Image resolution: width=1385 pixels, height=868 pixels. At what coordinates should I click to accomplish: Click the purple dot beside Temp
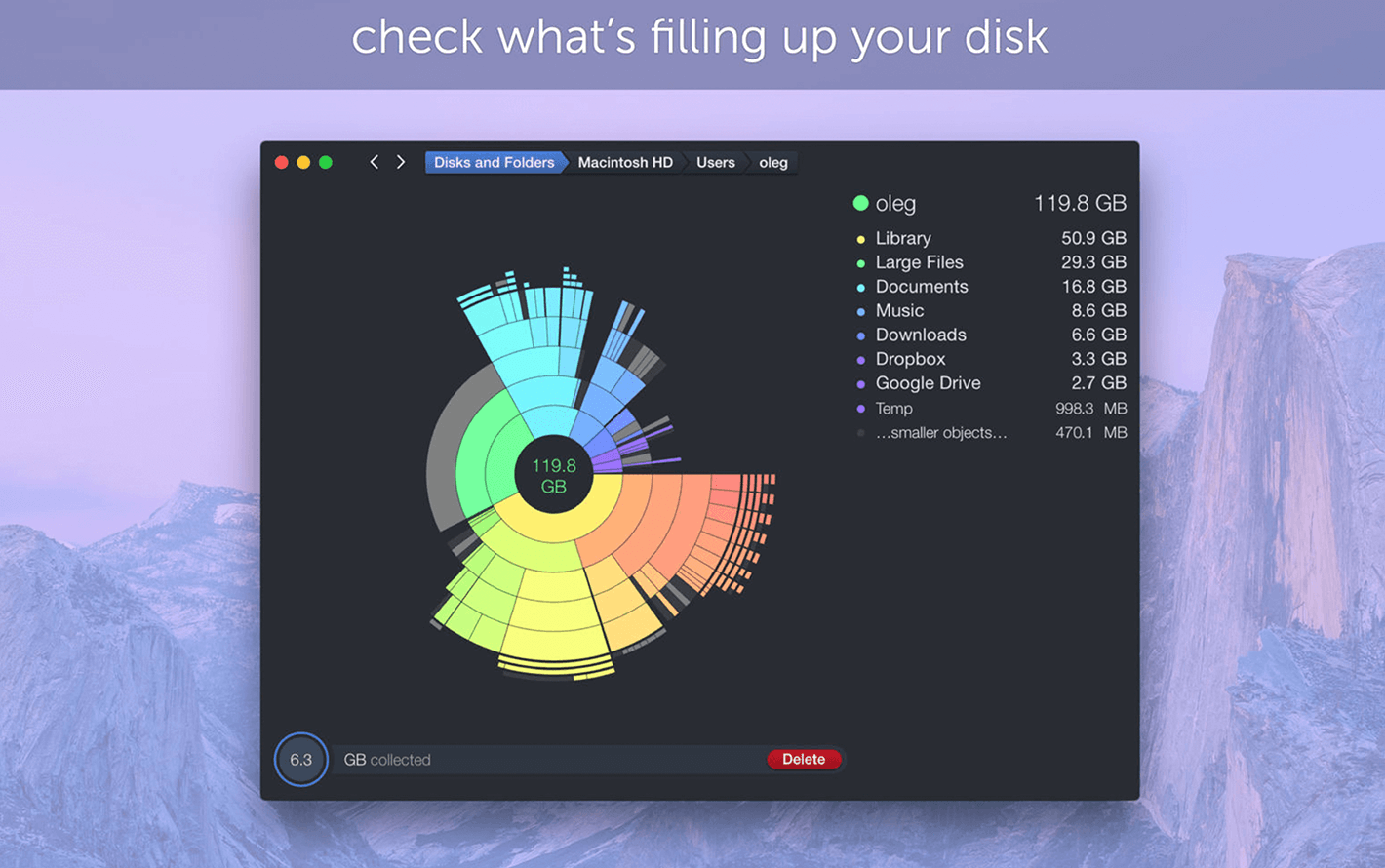point(860,409)
